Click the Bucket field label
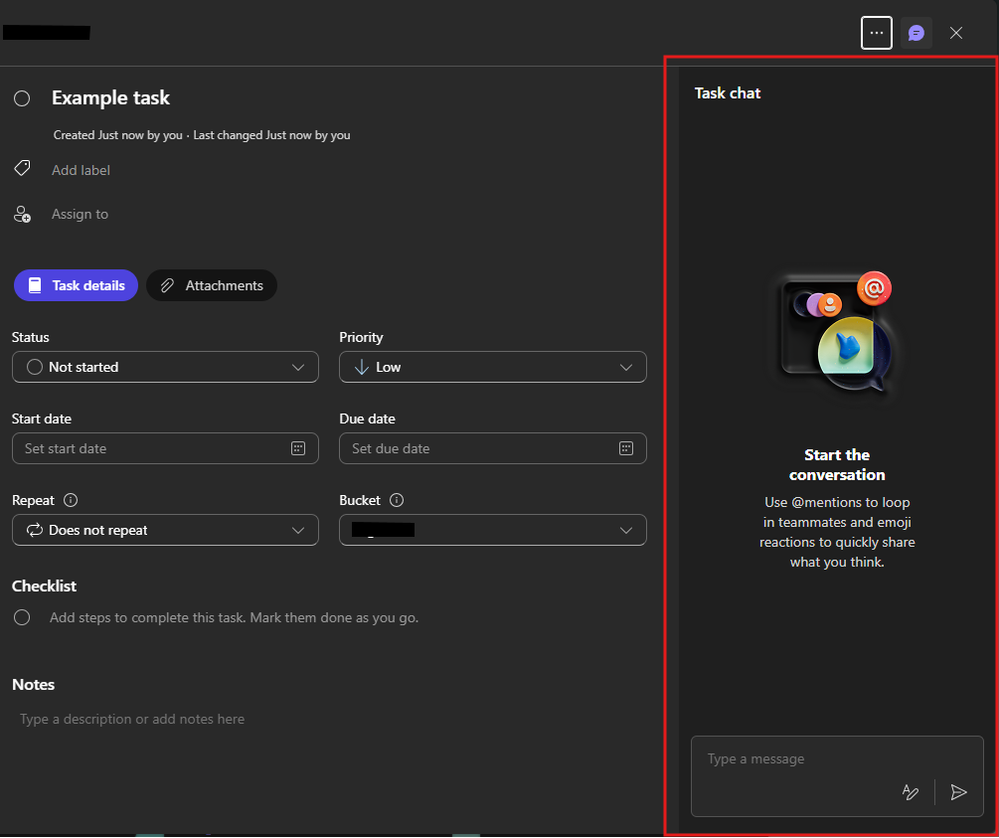 coord(359,500)
